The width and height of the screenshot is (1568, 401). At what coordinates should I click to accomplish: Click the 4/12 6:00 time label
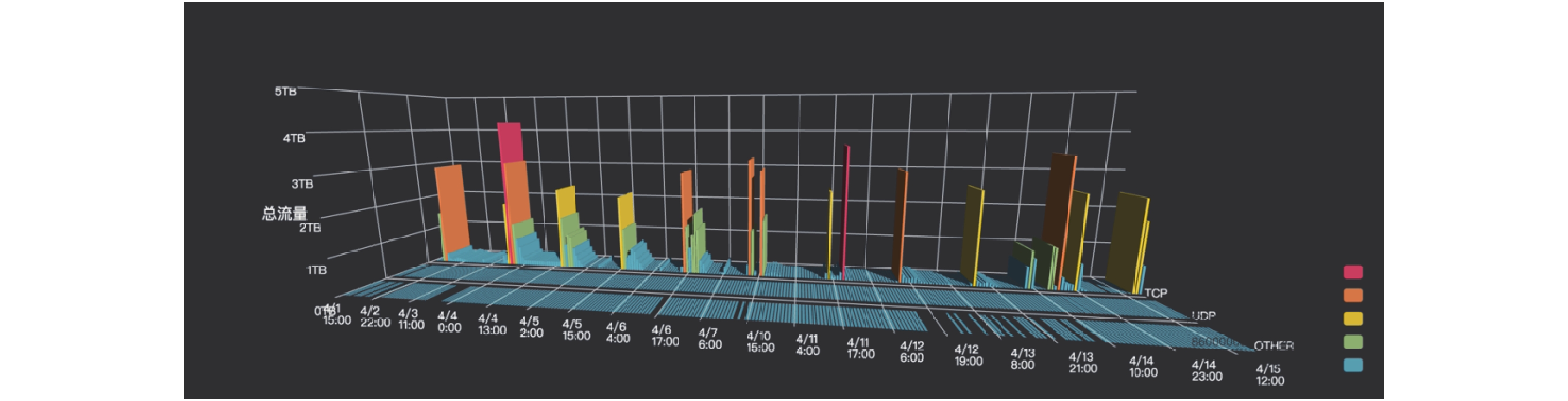pyautogui.click(x=912, y=351)
